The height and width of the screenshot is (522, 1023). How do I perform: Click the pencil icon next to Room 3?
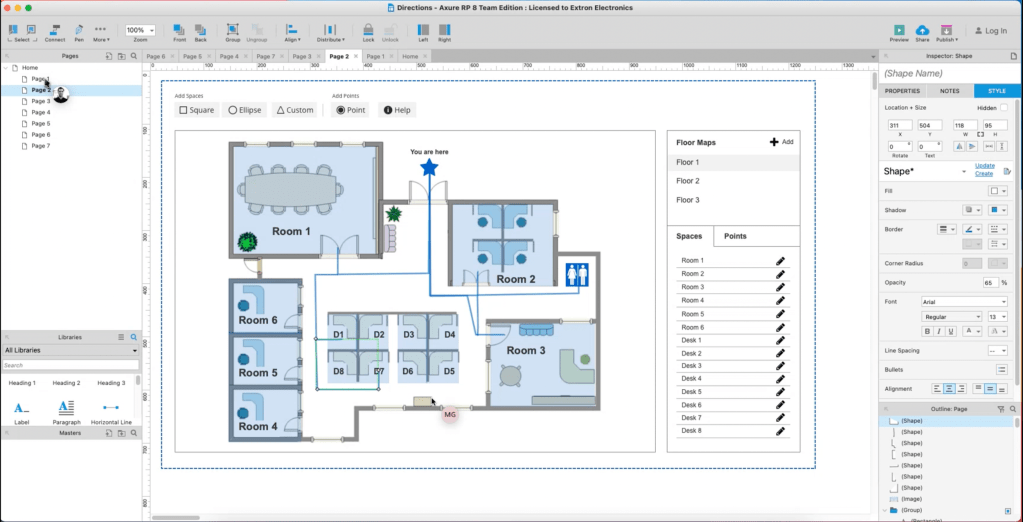click(780, 287)
